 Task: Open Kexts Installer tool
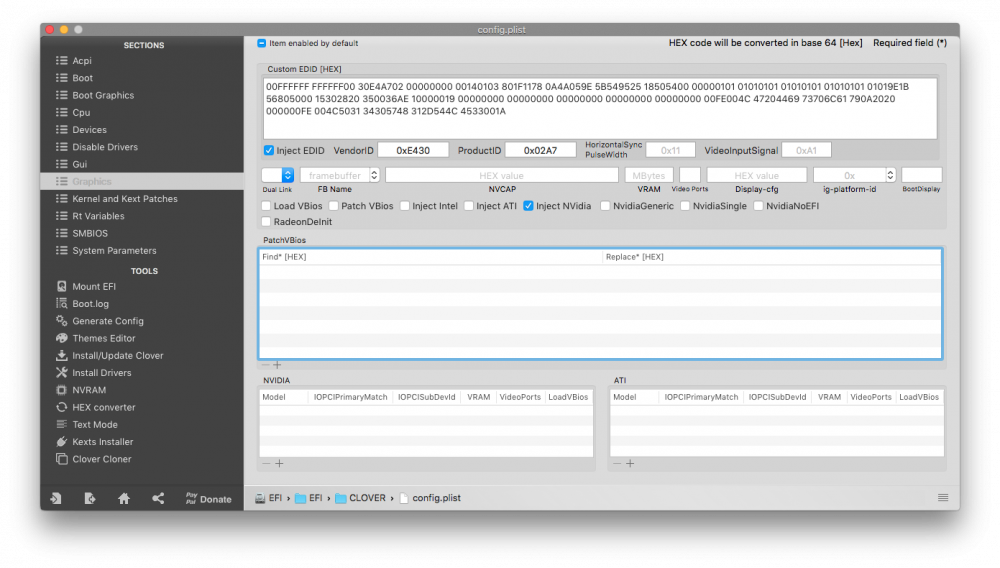click(94, 441)
